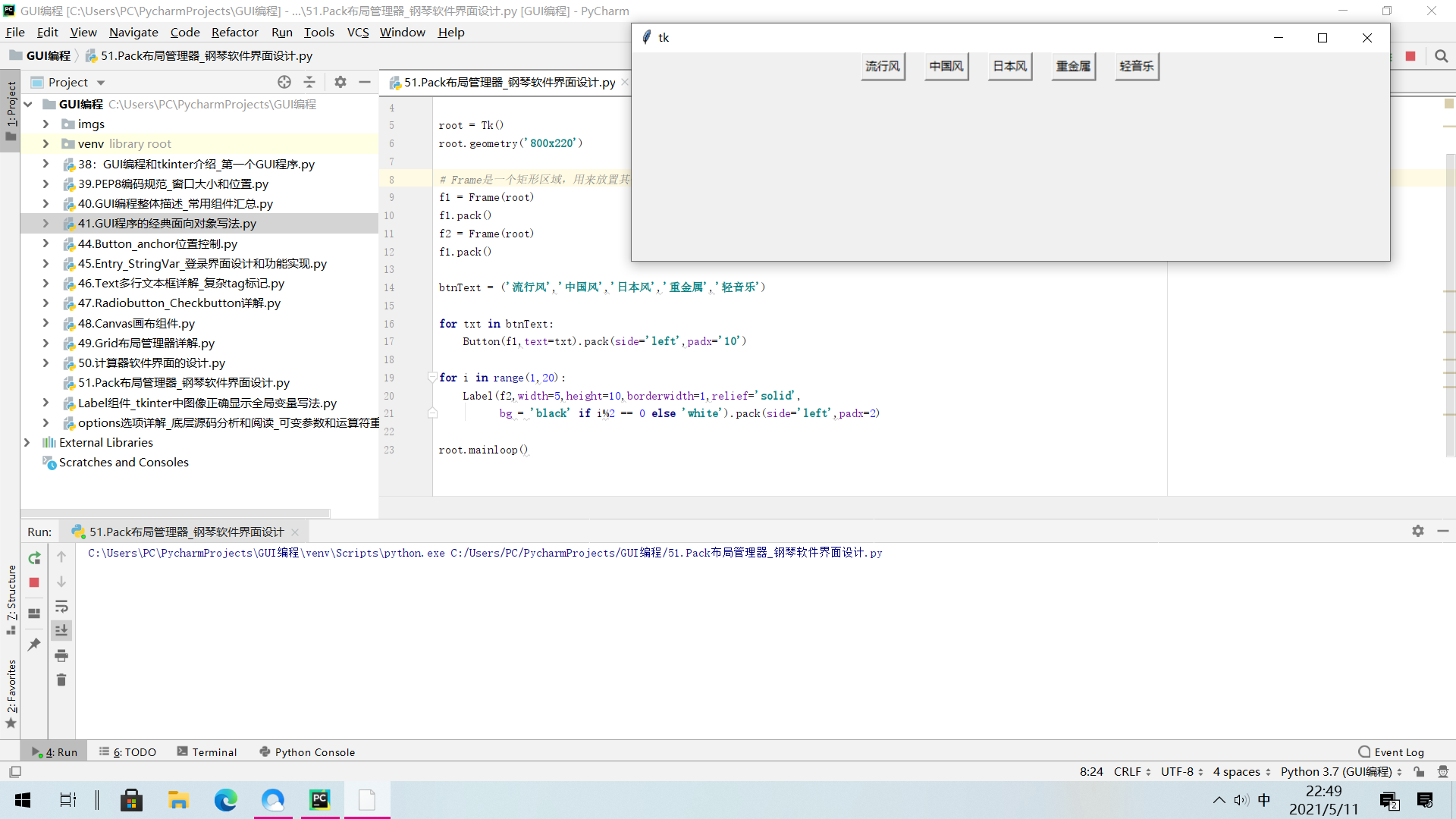Screen dimensions: 1456x819
Task: Toggle soft-wrap in Run console
Action: click(61, 606)
